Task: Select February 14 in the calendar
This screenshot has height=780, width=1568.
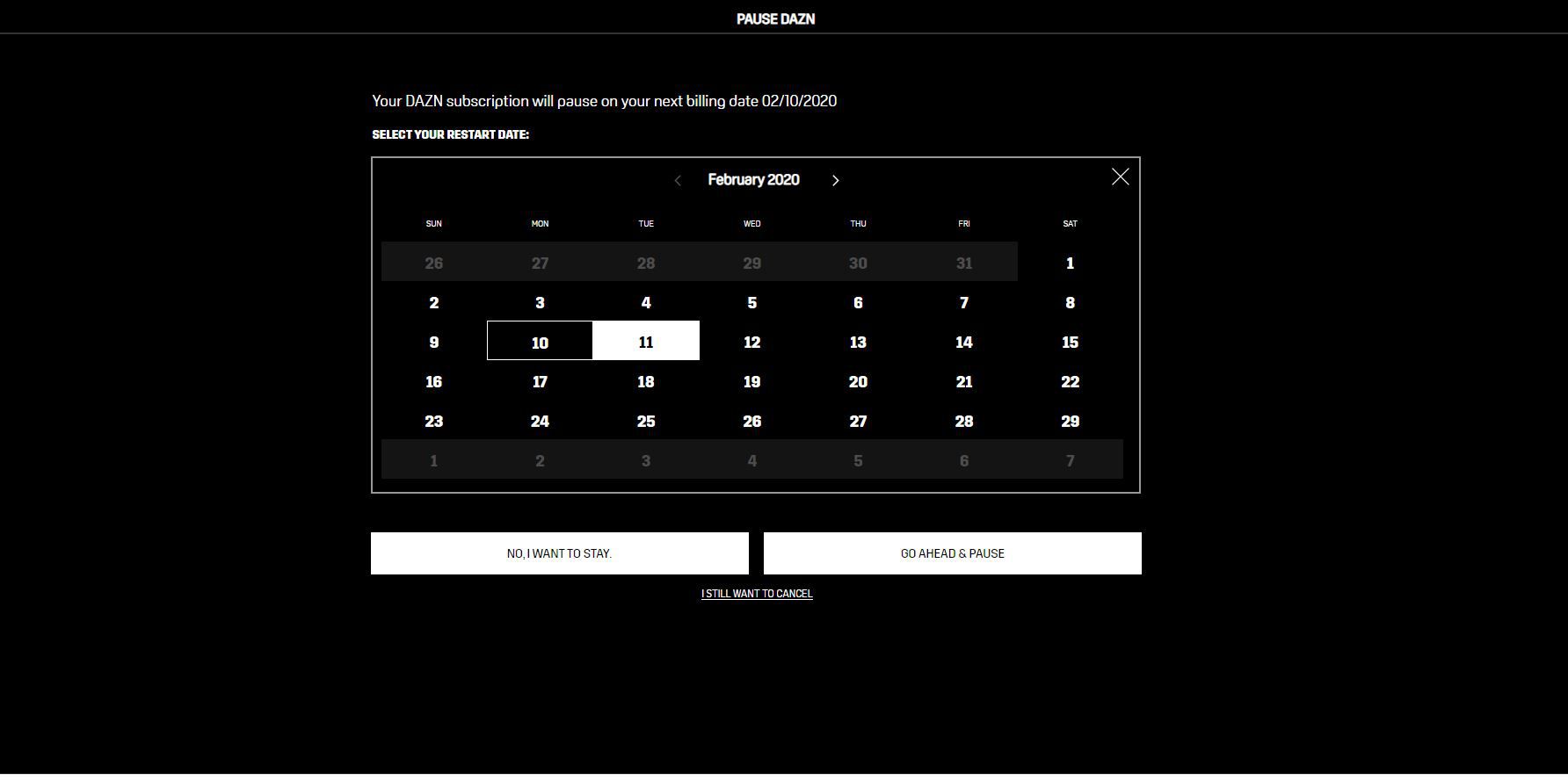Action: 964,341
